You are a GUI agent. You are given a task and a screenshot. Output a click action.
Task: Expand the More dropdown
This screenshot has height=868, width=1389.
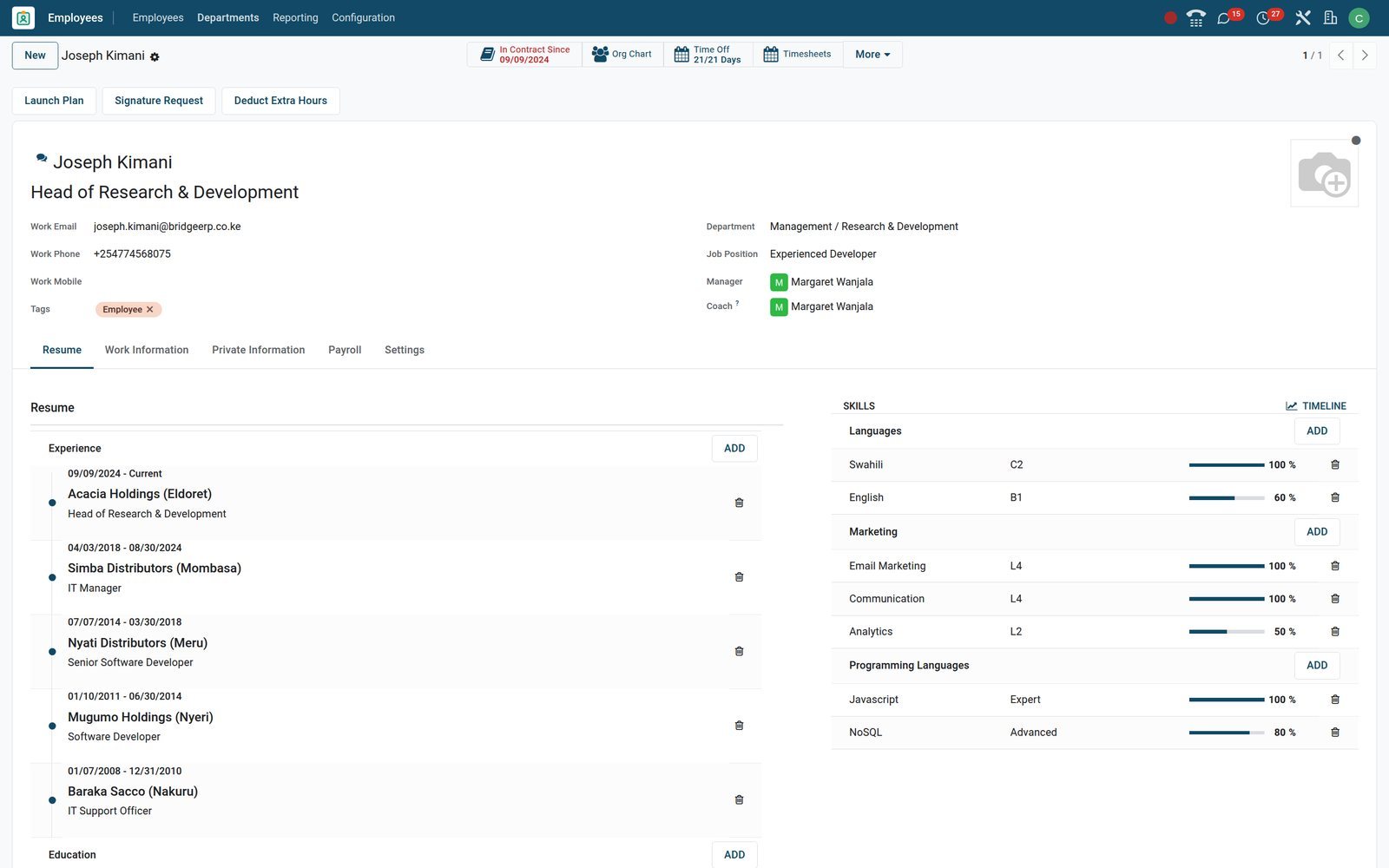click(872, 55)
